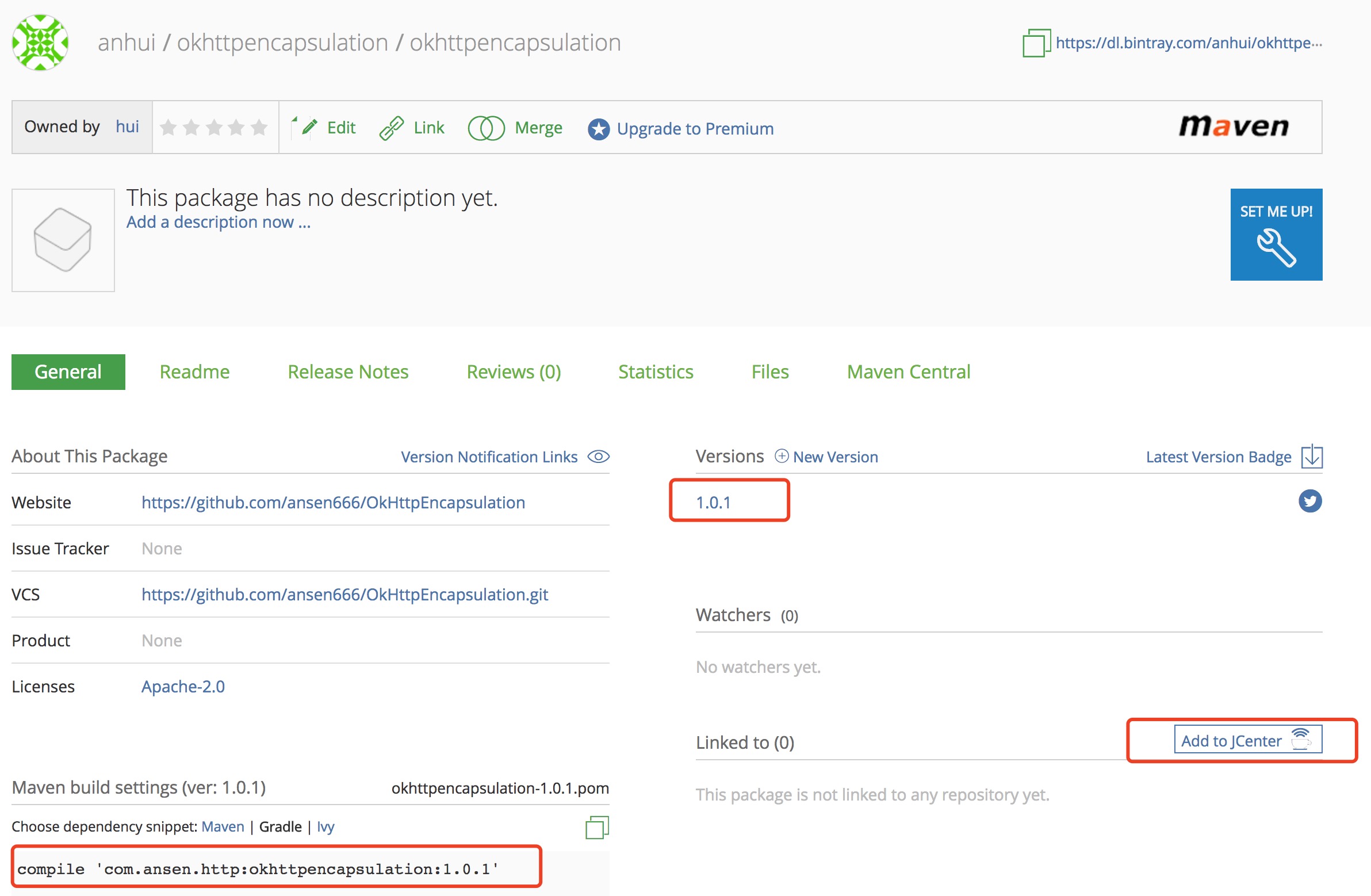This screenshot has height=896, width=1371.
Task: Open the Maven Central tab
Action: pos(908,372)
